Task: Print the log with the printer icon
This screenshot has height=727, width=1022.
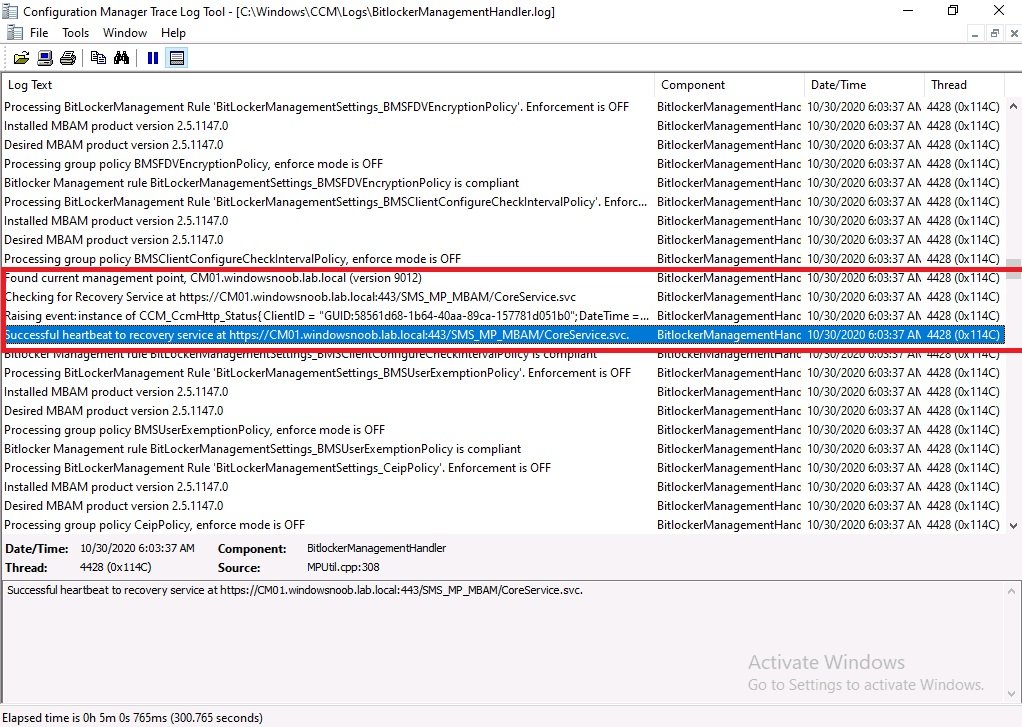Action: 68,58
